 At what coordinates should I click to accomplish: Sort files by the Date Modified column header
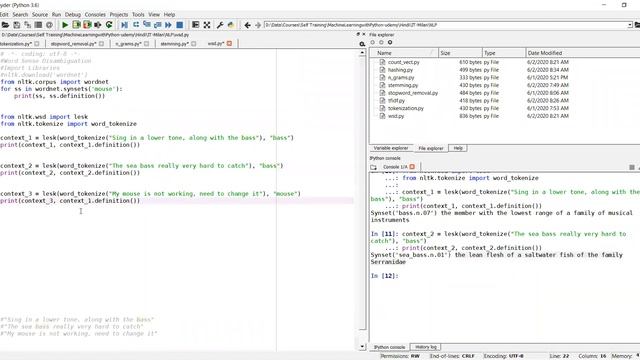coord(582,53)
